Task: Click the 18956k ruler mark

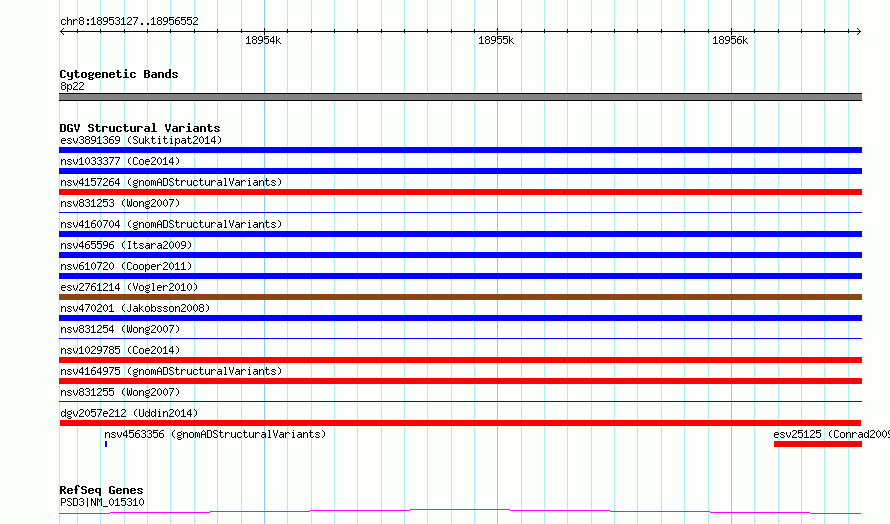Action: [730, 40]
